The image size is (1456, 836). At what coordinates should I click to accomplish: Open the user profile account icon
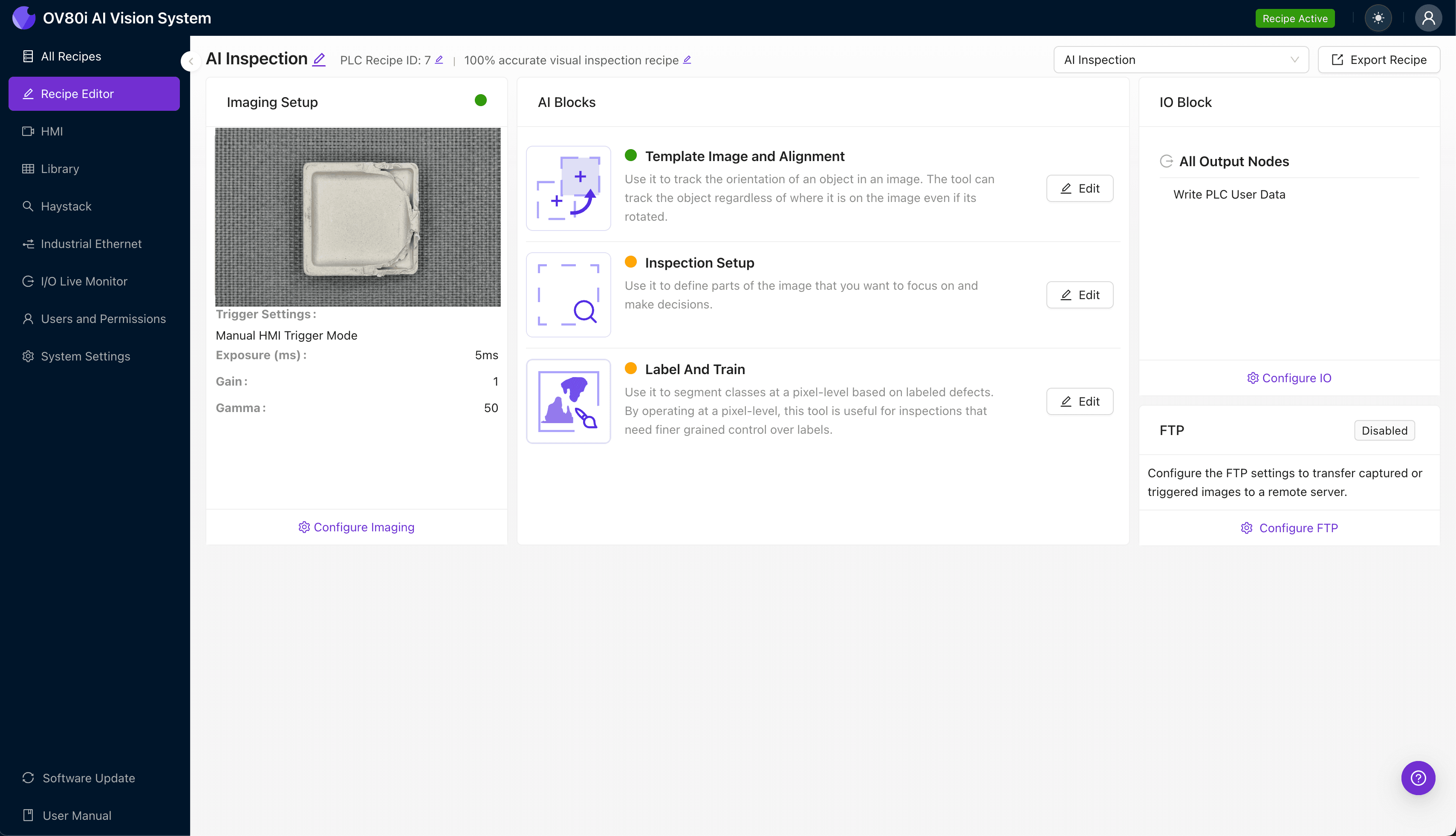click(x=1428, y=18)
